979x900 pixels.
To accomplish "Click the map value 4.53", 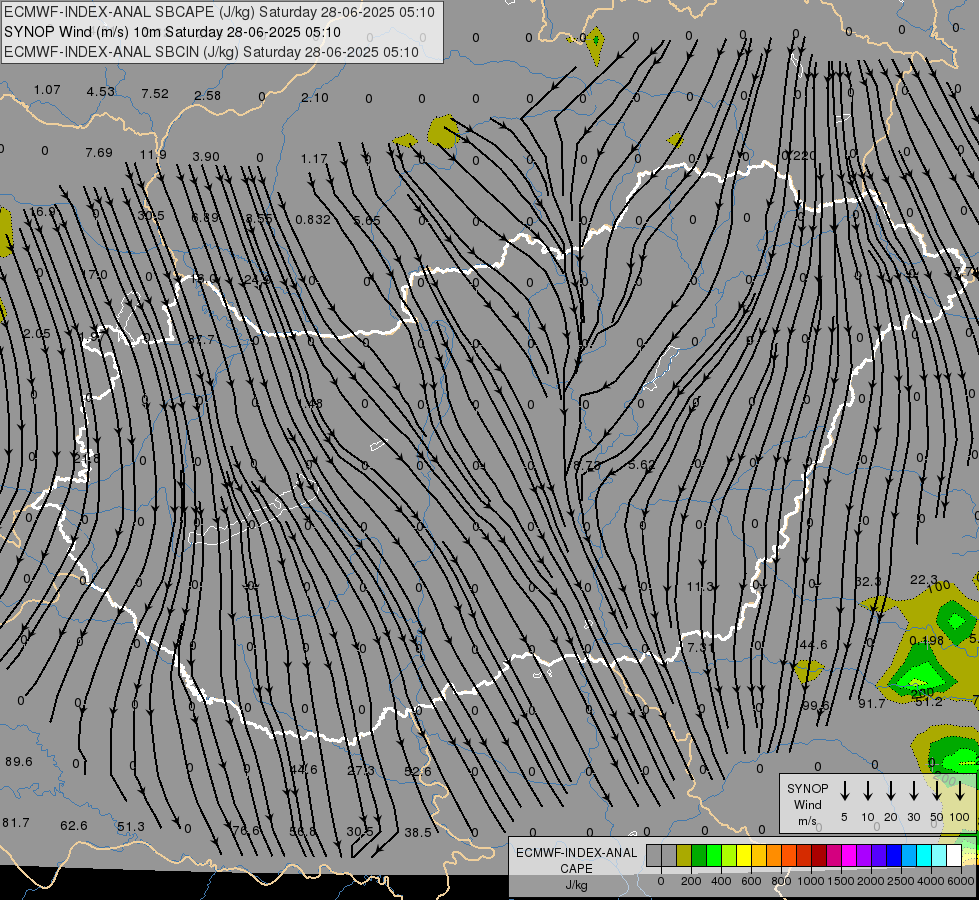I will (101, 91).
